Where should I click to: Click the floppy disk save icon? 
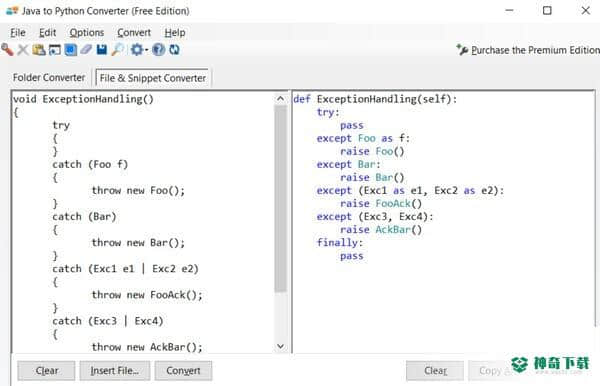pos(102,50)
